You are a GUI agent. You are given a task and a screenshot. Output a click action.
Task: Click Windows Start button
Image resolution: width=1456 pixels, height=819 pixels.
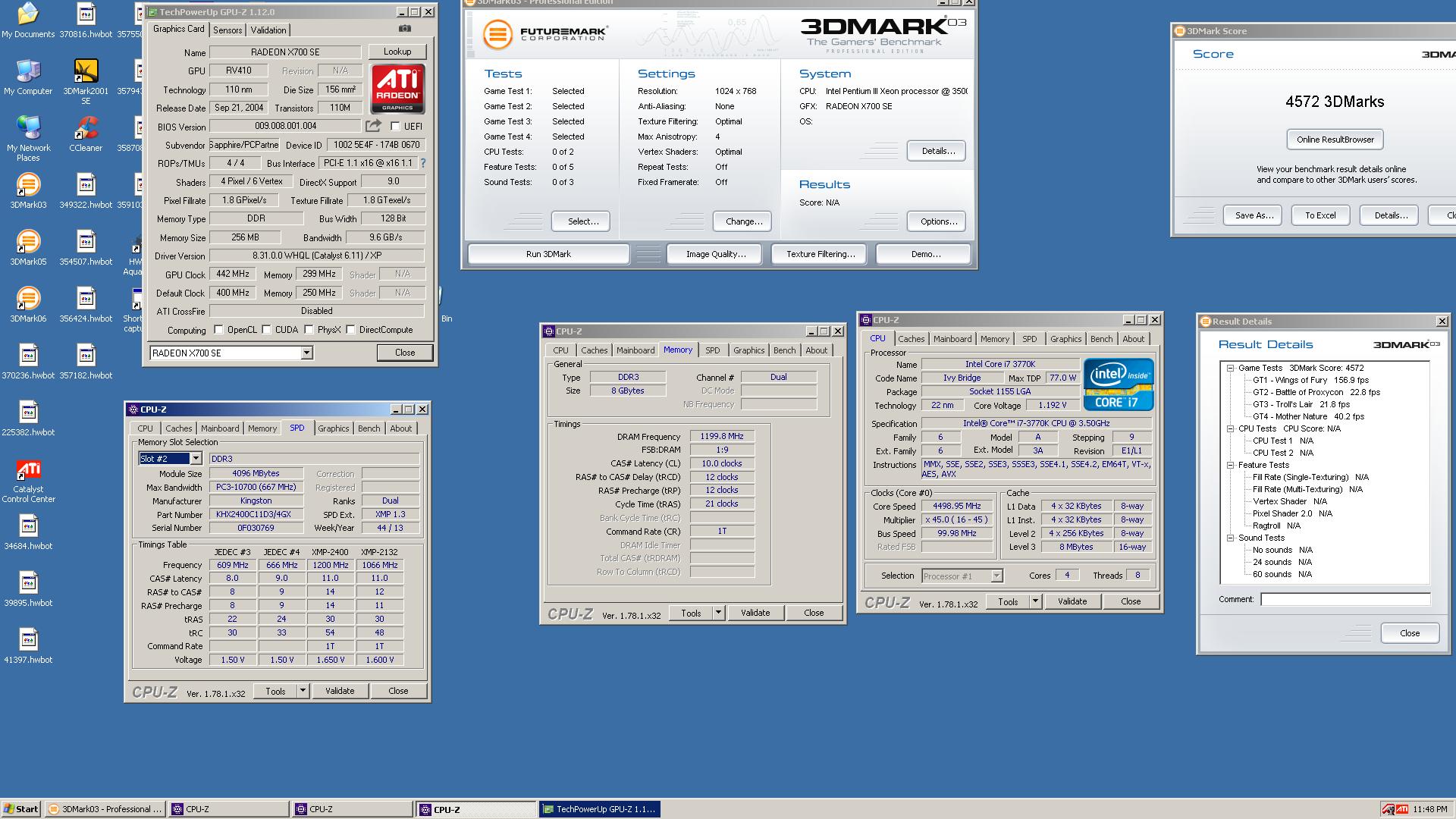[x=21, y=809]
